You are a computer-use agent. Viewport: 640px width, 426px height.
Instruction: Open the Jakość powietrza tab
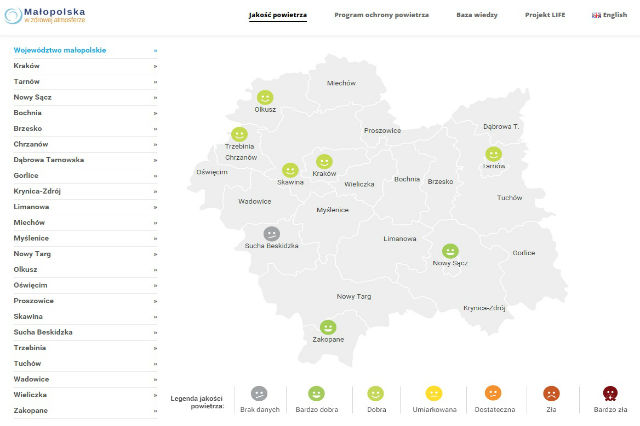click(x=278, y=16)
